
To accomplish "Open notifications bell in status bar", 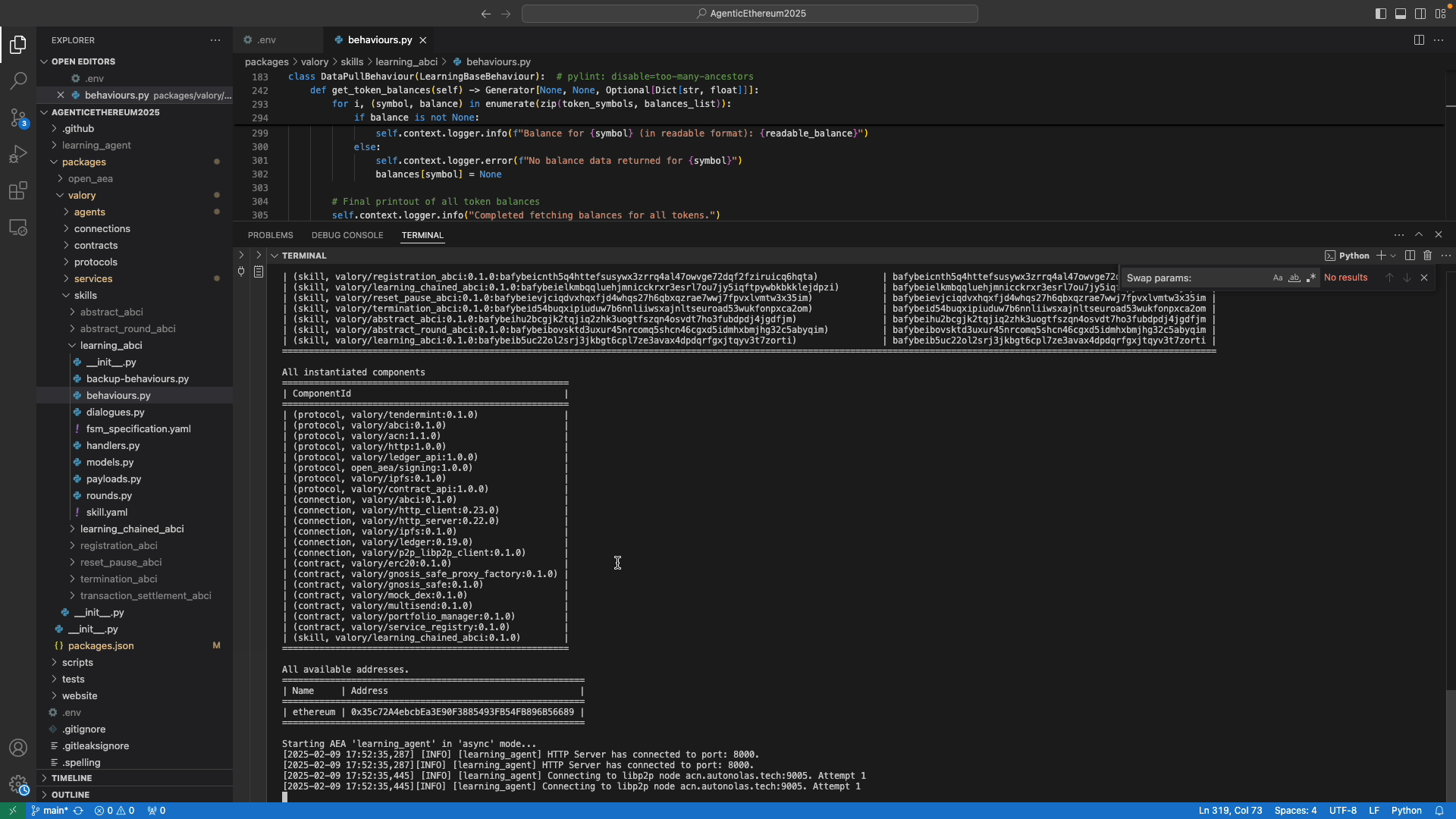I will (1439, 811).
